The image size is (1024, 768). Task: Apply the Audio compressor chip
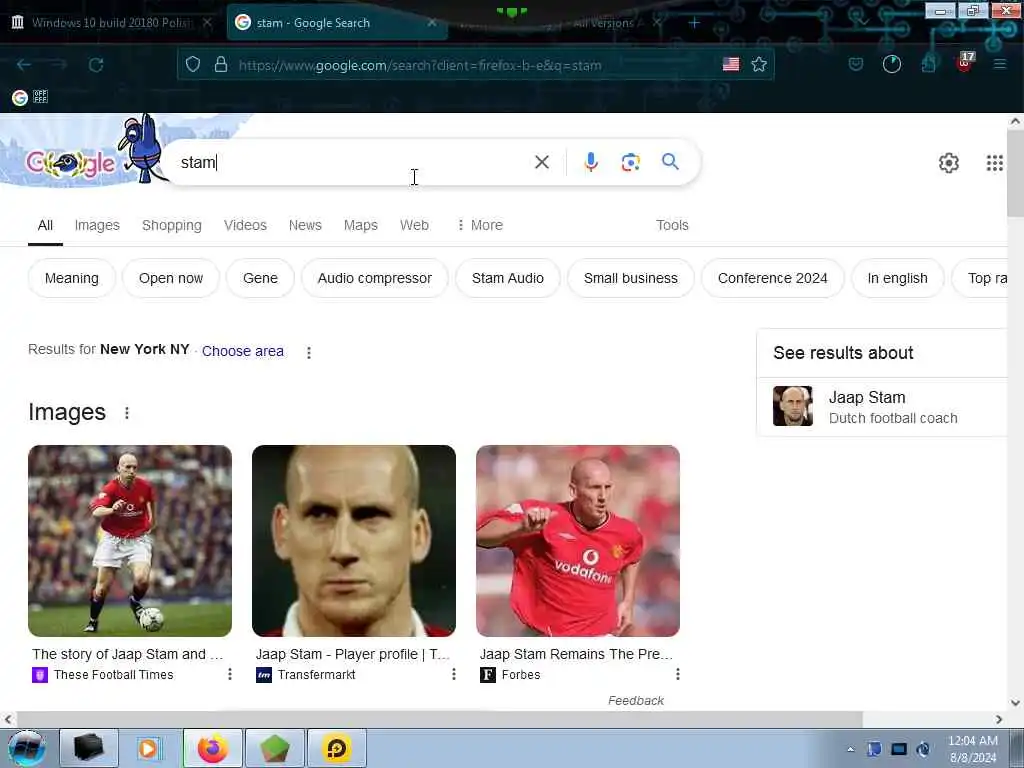coord(375,278)
